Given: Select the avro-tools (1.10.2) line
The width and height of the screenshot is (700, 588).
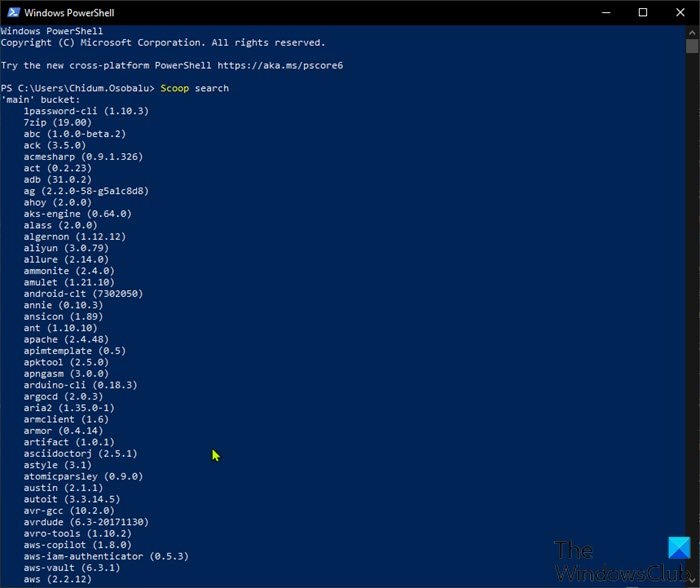Looking at the screenshot, I should [78, 534].
